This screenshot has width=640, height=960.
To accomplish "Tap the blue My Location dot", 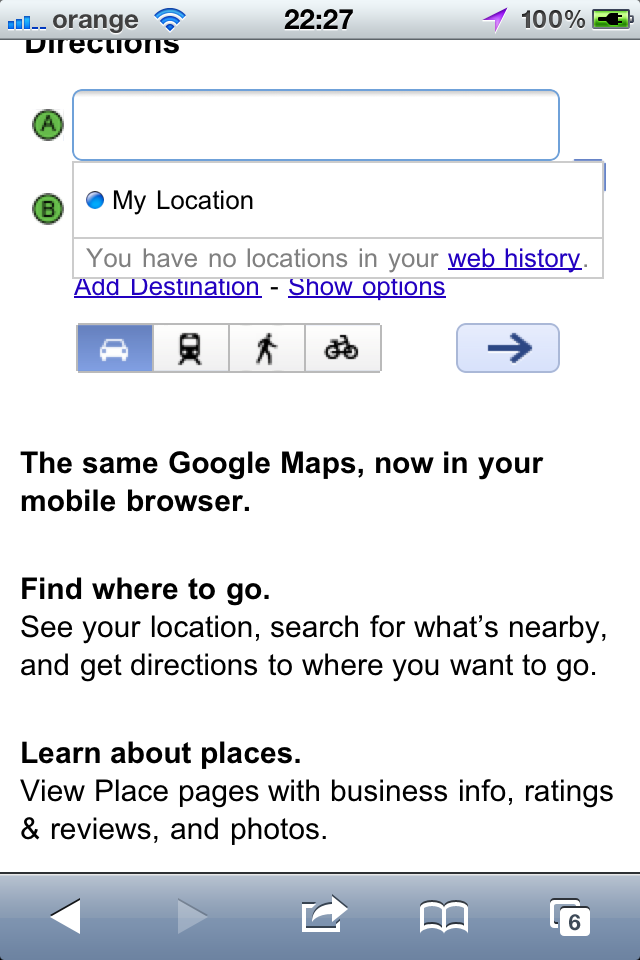I will [95, 200].
